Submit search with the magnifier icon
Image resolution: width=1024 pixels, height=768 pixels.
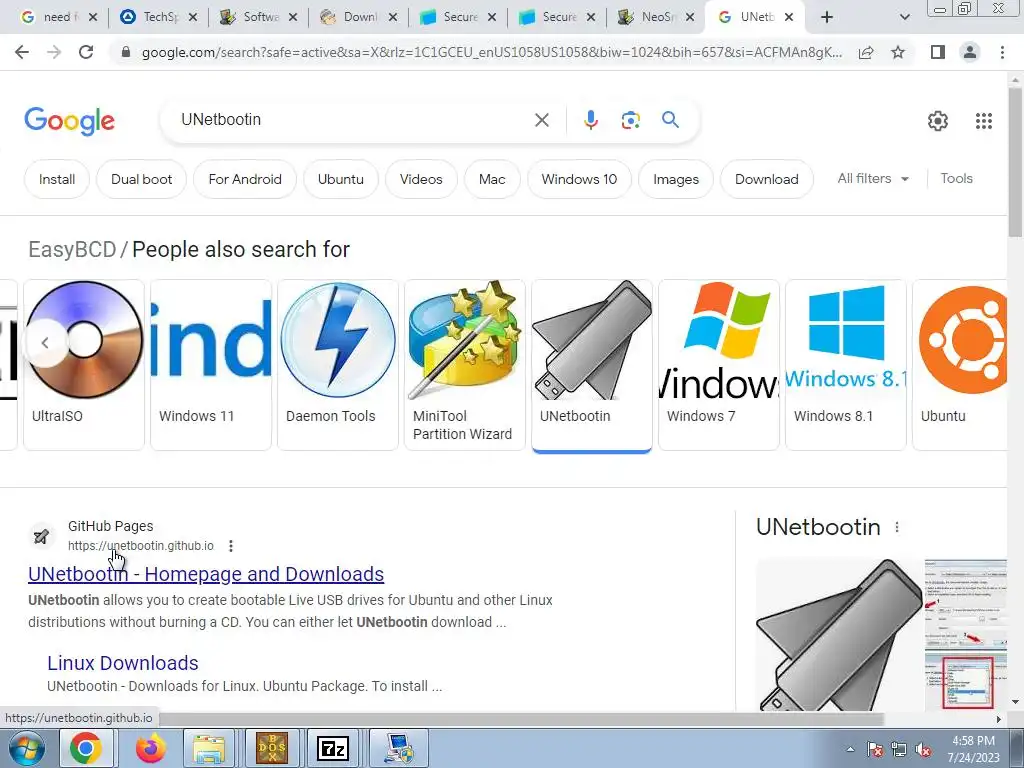(x=670, y=120)
